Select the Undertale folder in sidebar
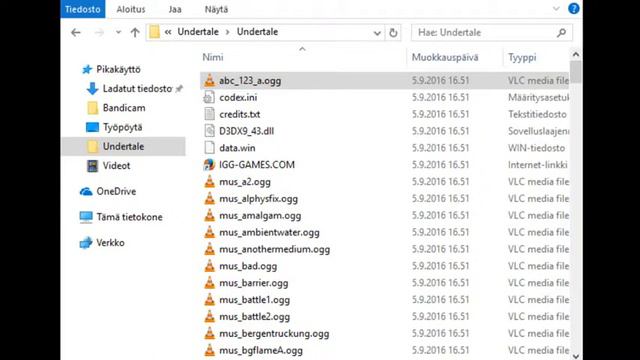Screen dimensions: 640x360 point(123,146)
